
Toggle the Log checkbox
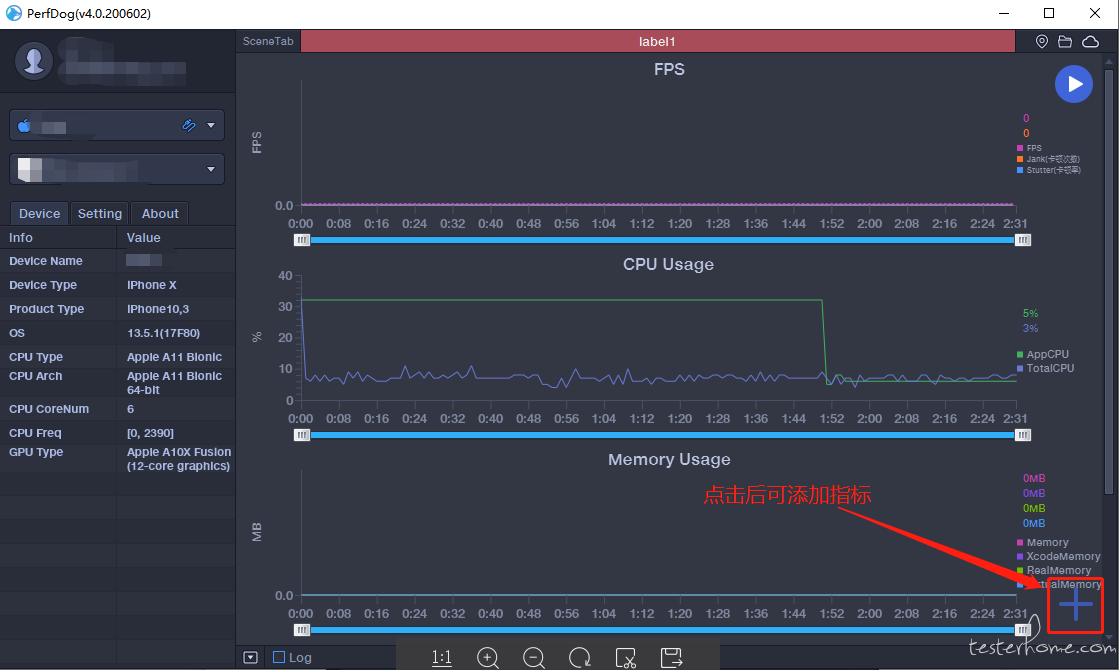[279, 657]
